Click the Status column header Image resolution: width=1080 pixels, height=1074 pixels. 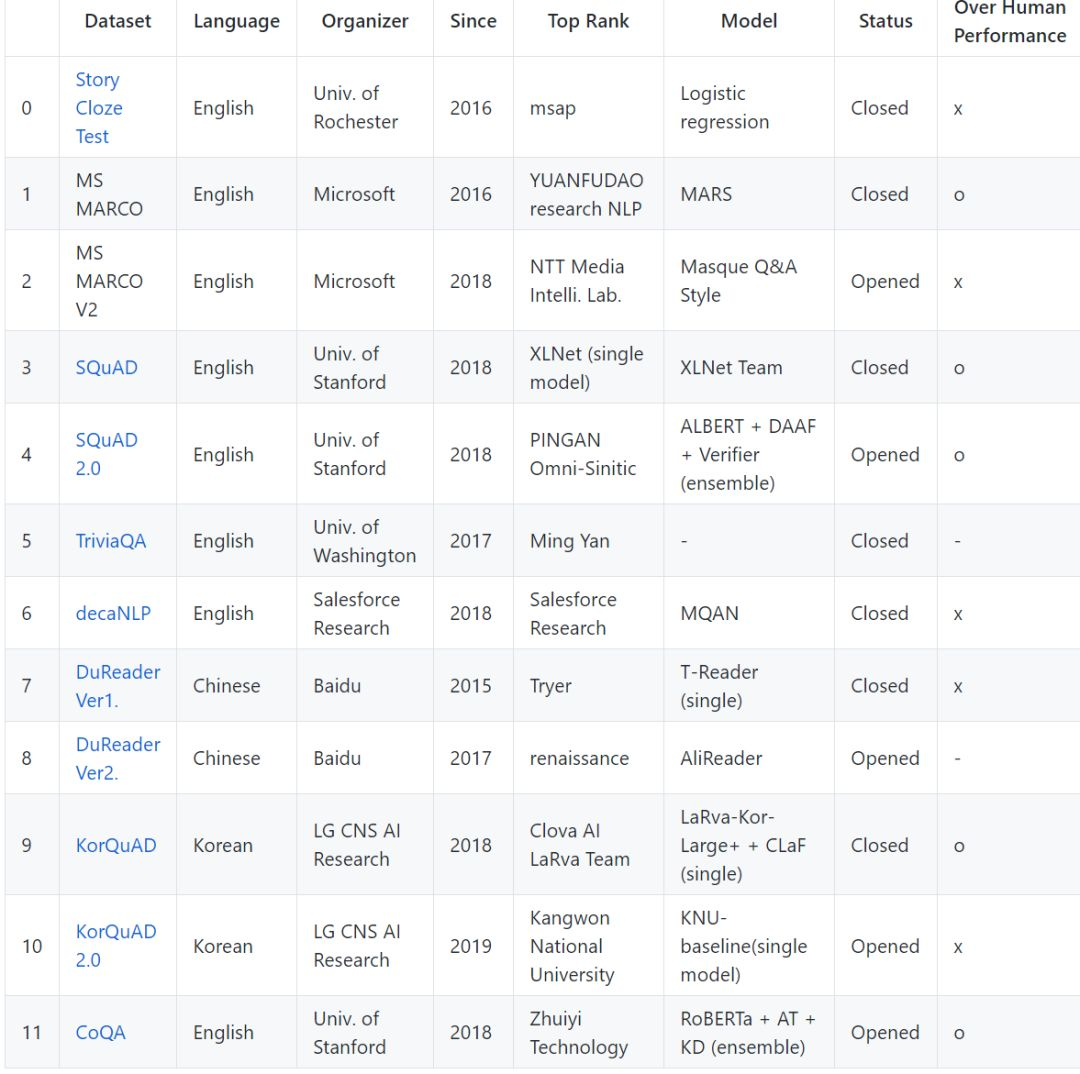click(885, 21)
